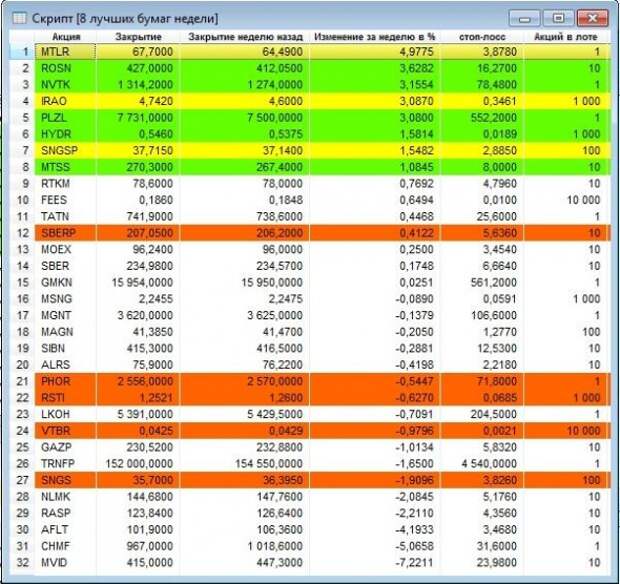
Task: Select the NVTK ticker cell
Action: click(66, 85)
